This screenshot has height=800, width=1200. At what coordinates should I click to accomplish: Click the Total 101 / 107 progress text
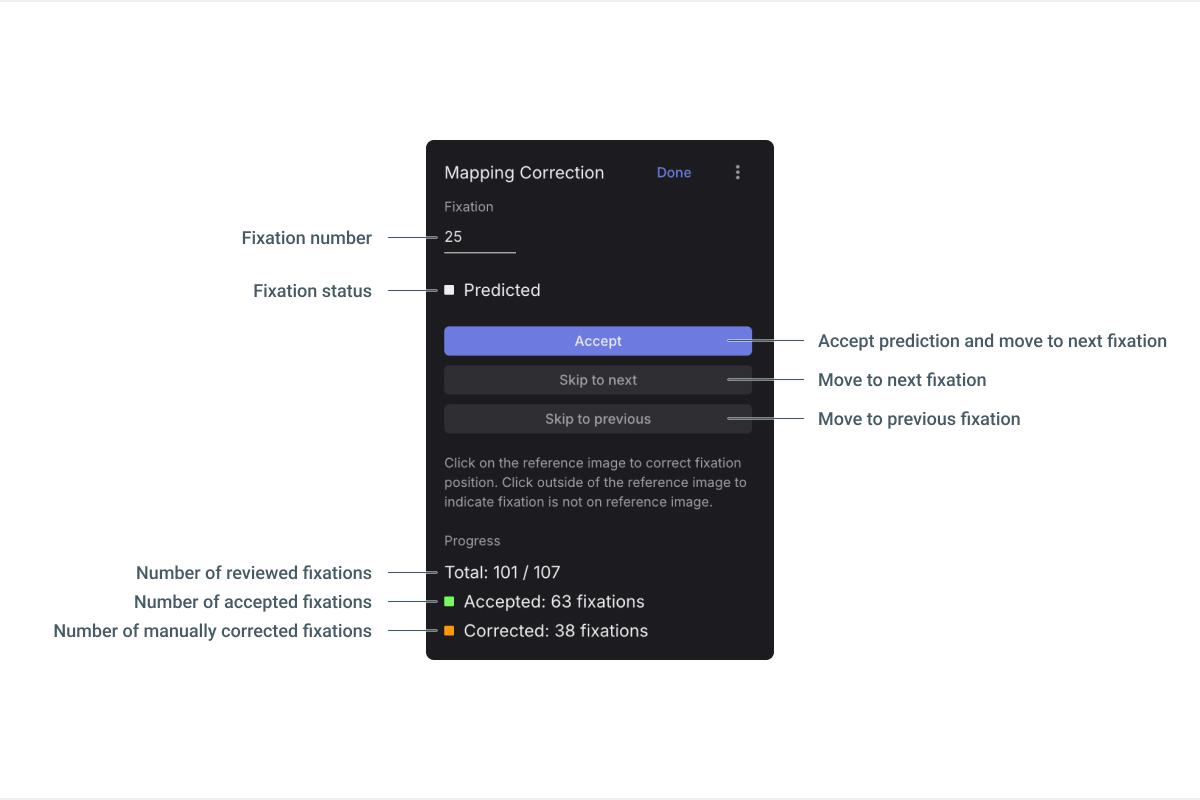point(502,573)
